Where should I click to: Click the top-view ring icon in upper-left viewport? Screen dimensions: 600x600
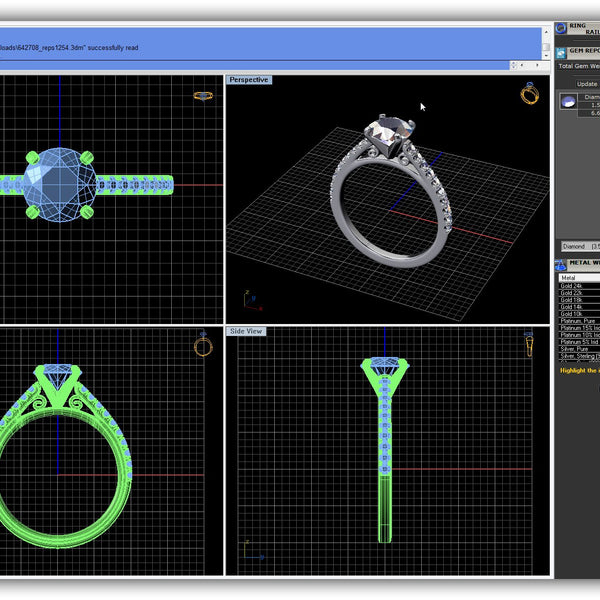pyautogui.click(x=202, y=96)
